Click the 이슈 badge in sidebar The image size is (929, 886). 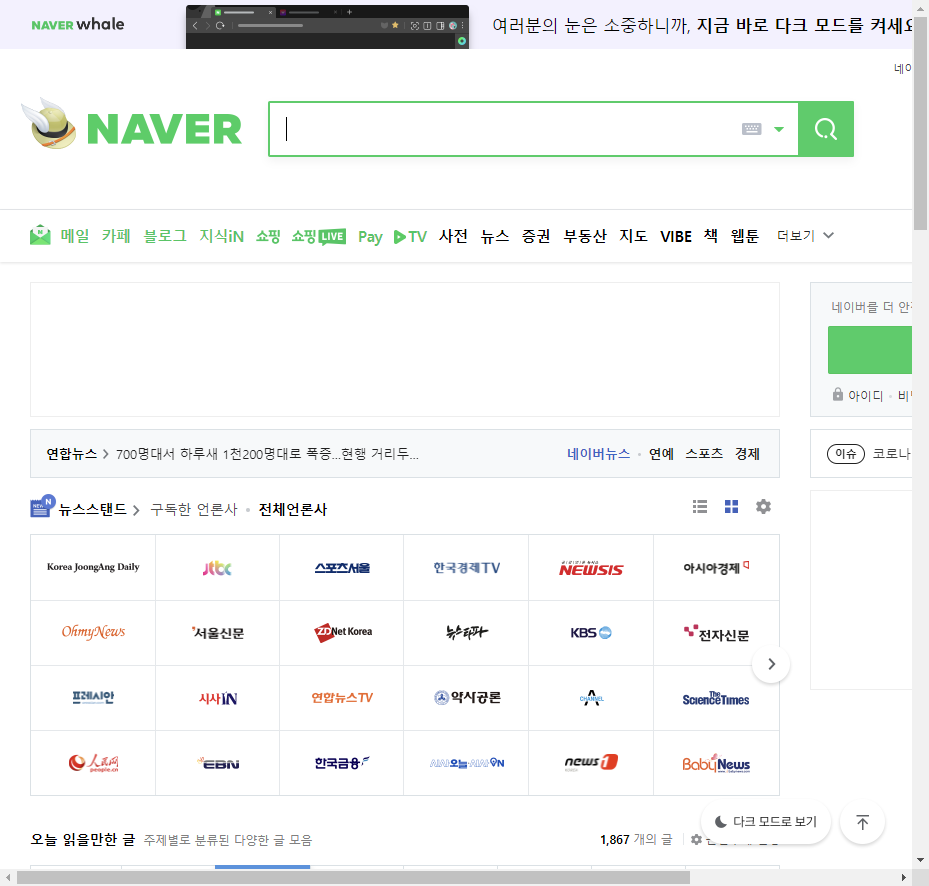[845, 454]
